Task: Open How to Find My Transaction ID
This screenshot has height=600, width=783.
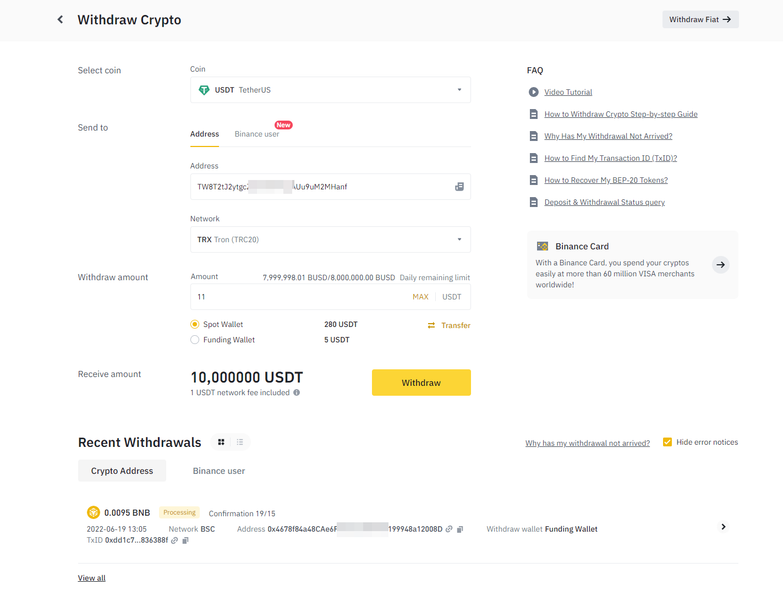Action: tap(610, 158)
